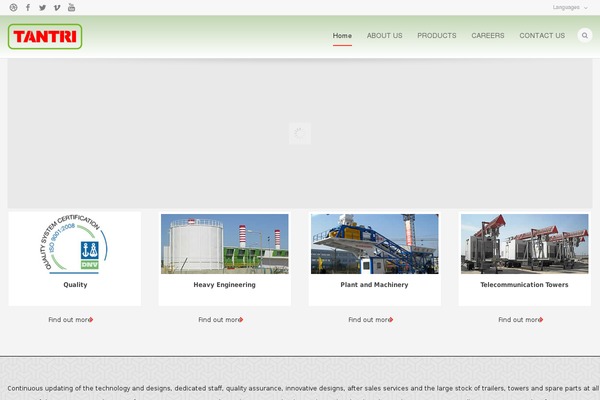Click the paragraph starting 'Continuous updating of the technology'
The width and height of the screenshot is (600, 400).
click(303, 393)
